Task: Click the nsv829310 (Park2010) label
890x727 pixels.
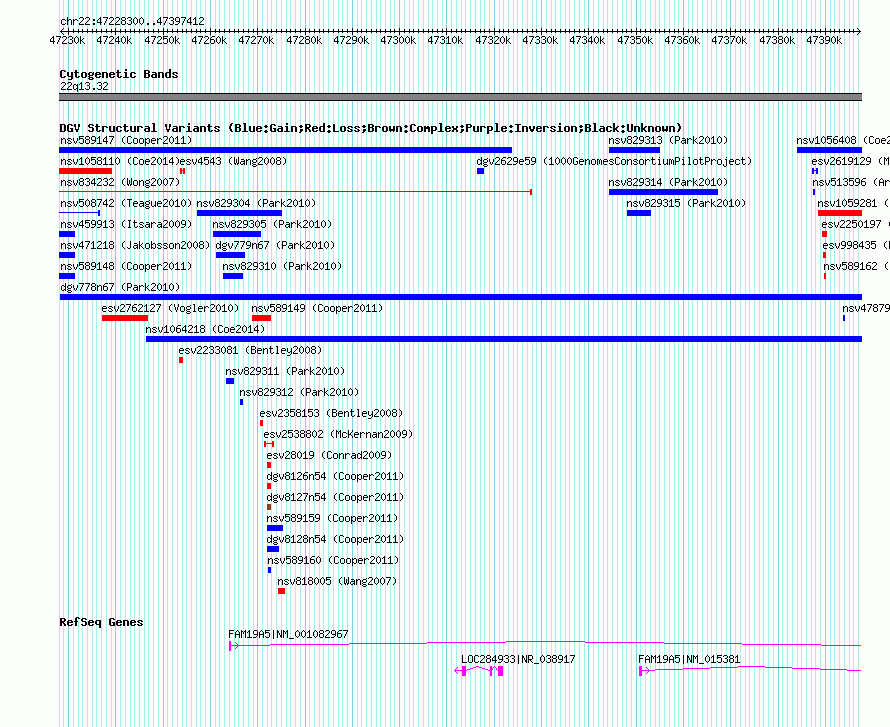Action: point(282,266)
